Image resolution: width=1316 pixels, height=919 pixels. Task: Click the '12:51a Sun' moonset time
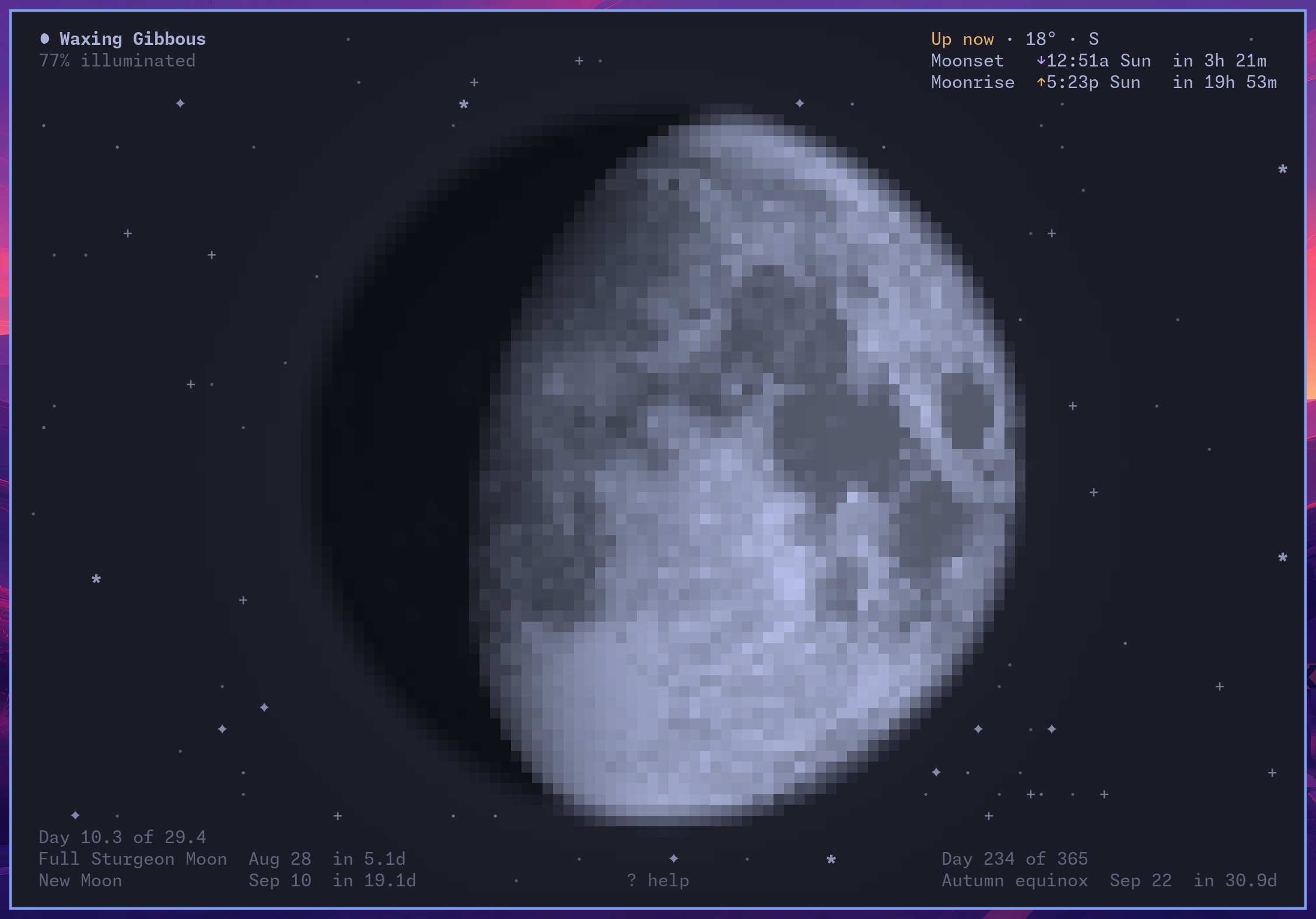(x=1099, y=61)
